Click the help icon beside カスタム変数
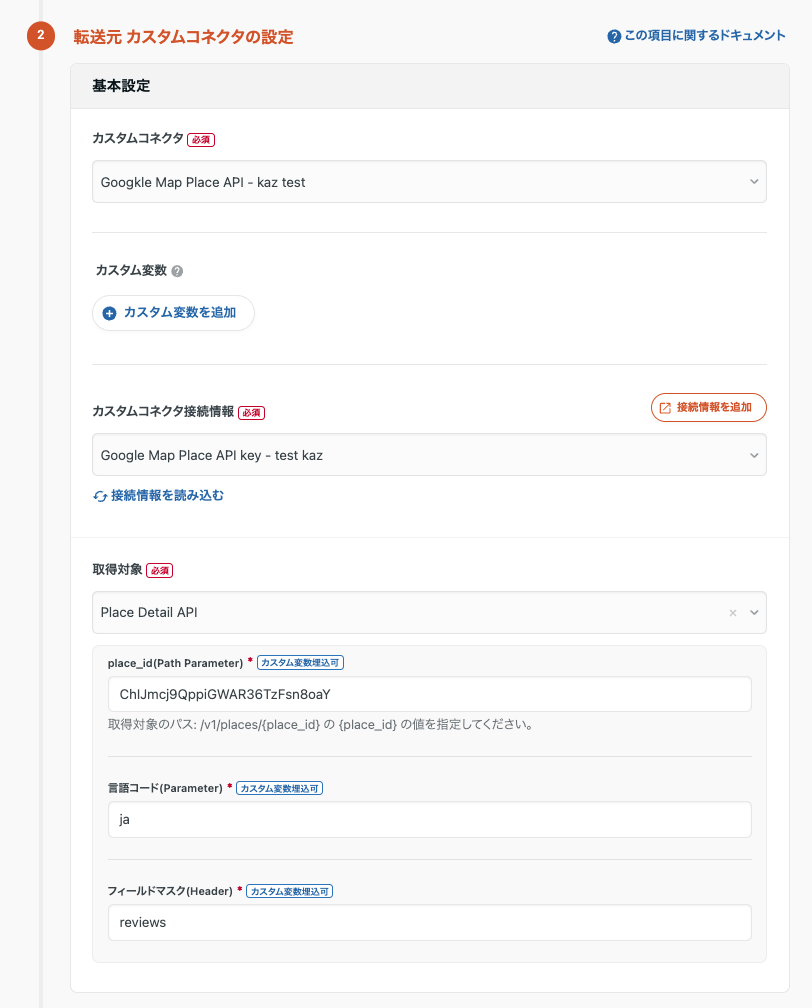This screenshot has height=1008, width=812. pyautogui.click(x=177, y=271)
